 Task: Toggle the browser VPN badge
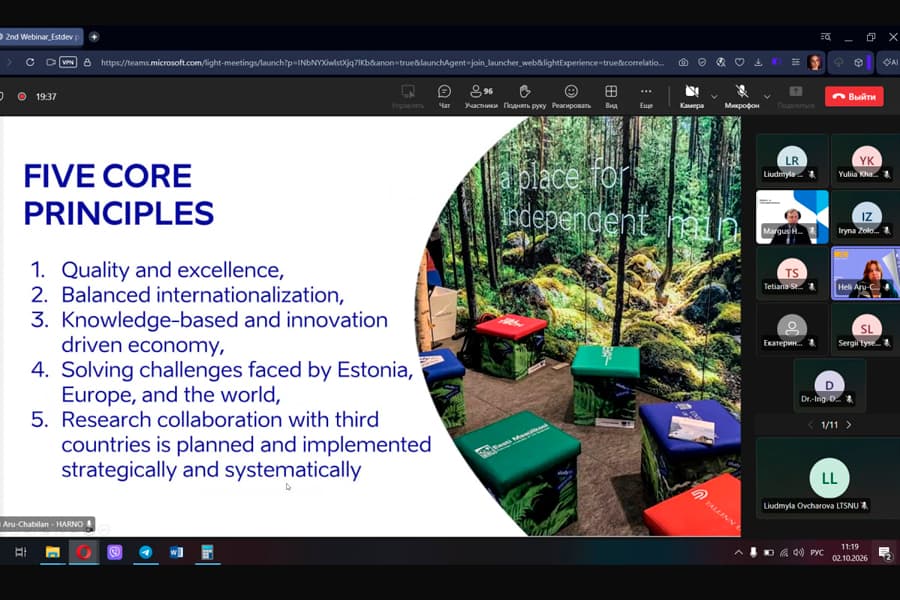[68, 62]
